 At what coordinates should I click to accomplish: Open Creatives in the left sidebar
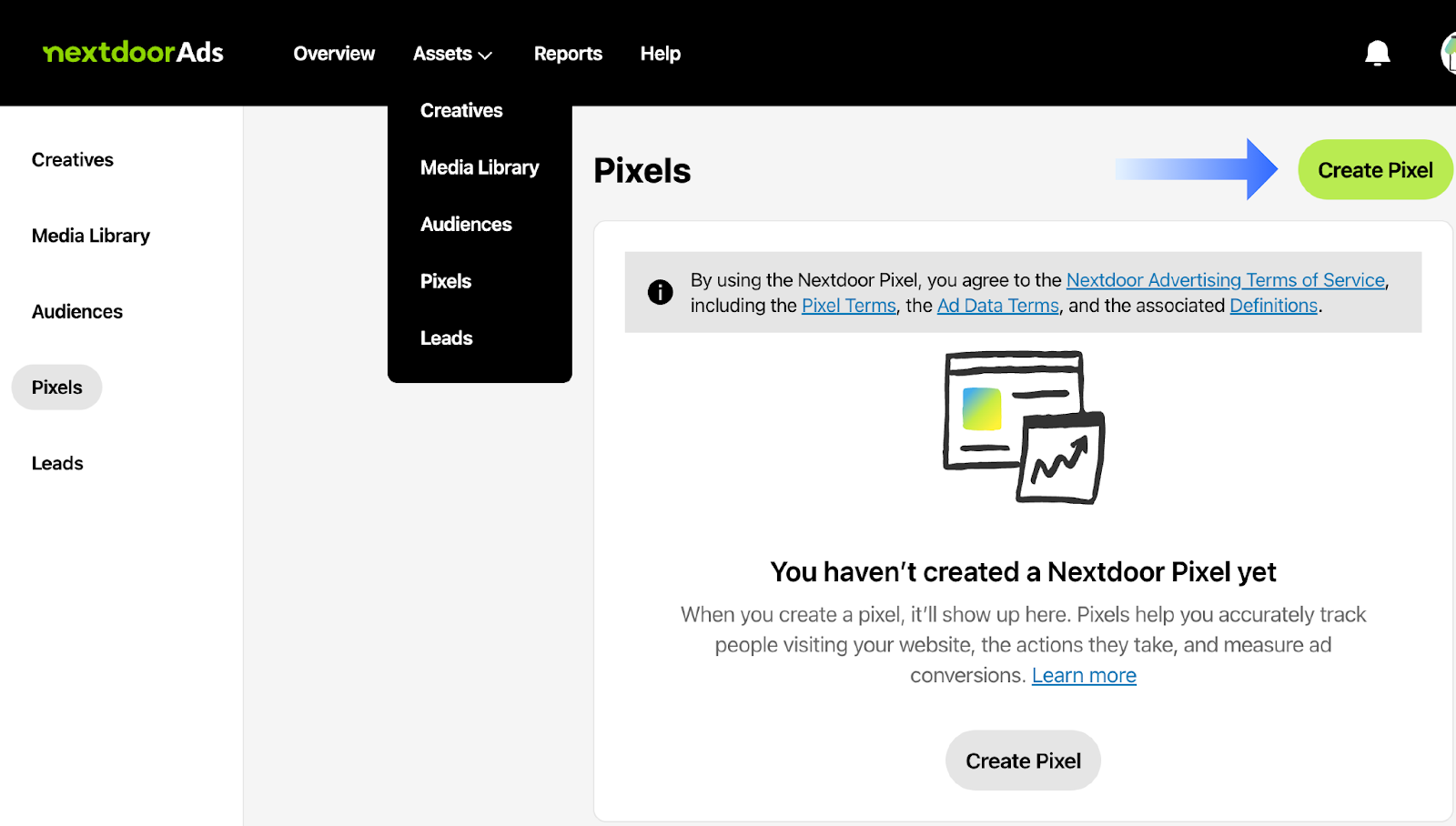click(73, 160)
